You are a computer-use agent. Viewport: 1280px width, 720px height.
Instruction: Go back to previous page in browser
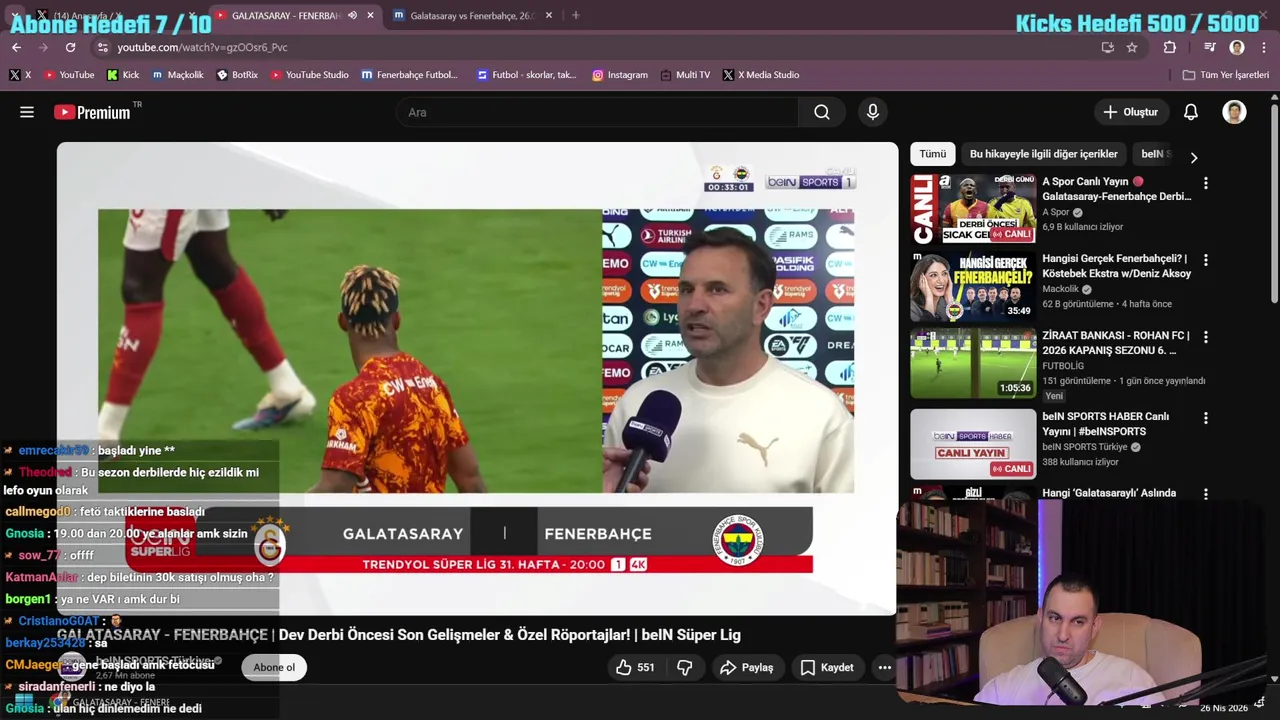point(16,47)
